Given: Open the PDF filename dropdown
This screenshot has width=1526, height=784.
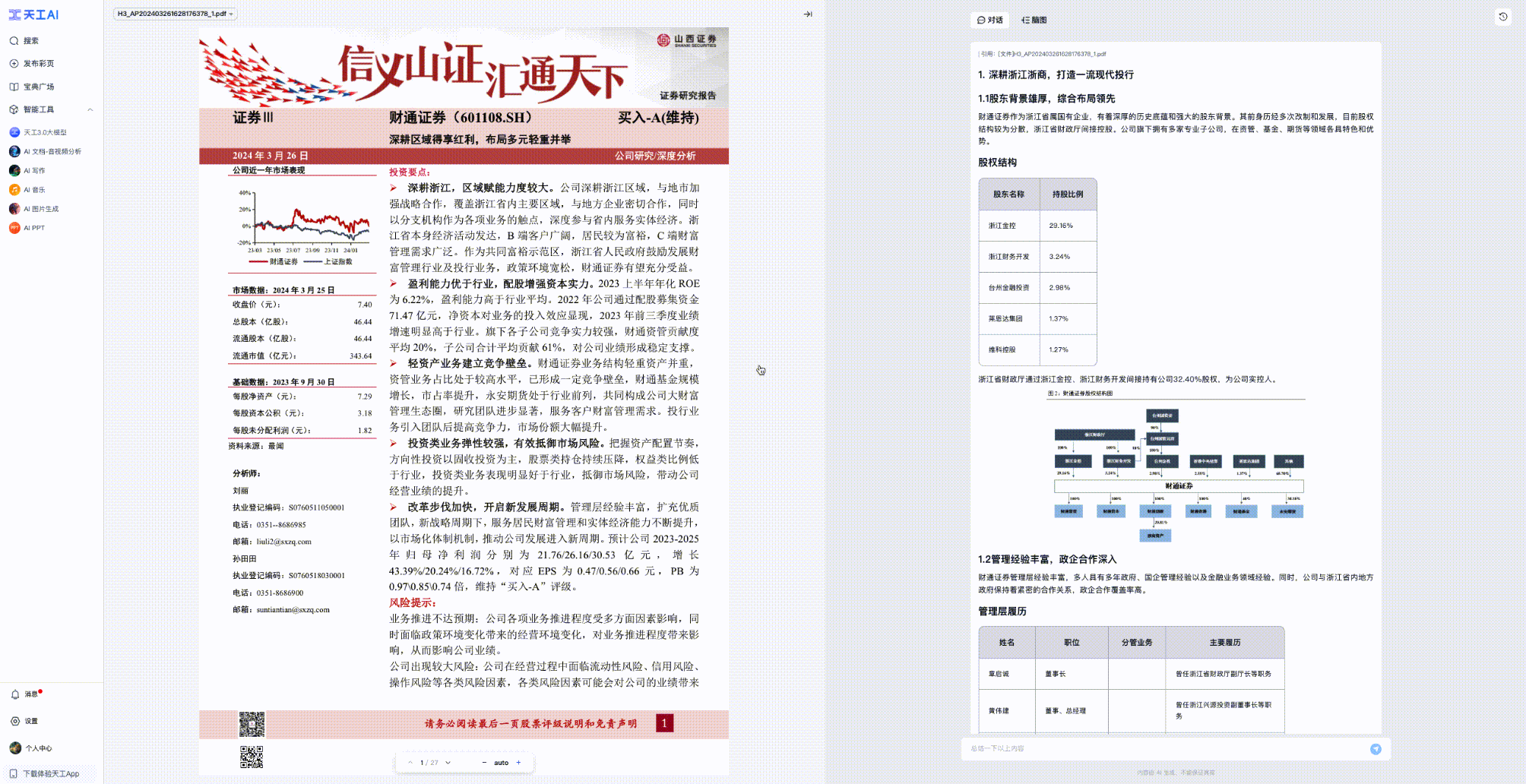Looking at the screenshot, I should click(233, 13).
